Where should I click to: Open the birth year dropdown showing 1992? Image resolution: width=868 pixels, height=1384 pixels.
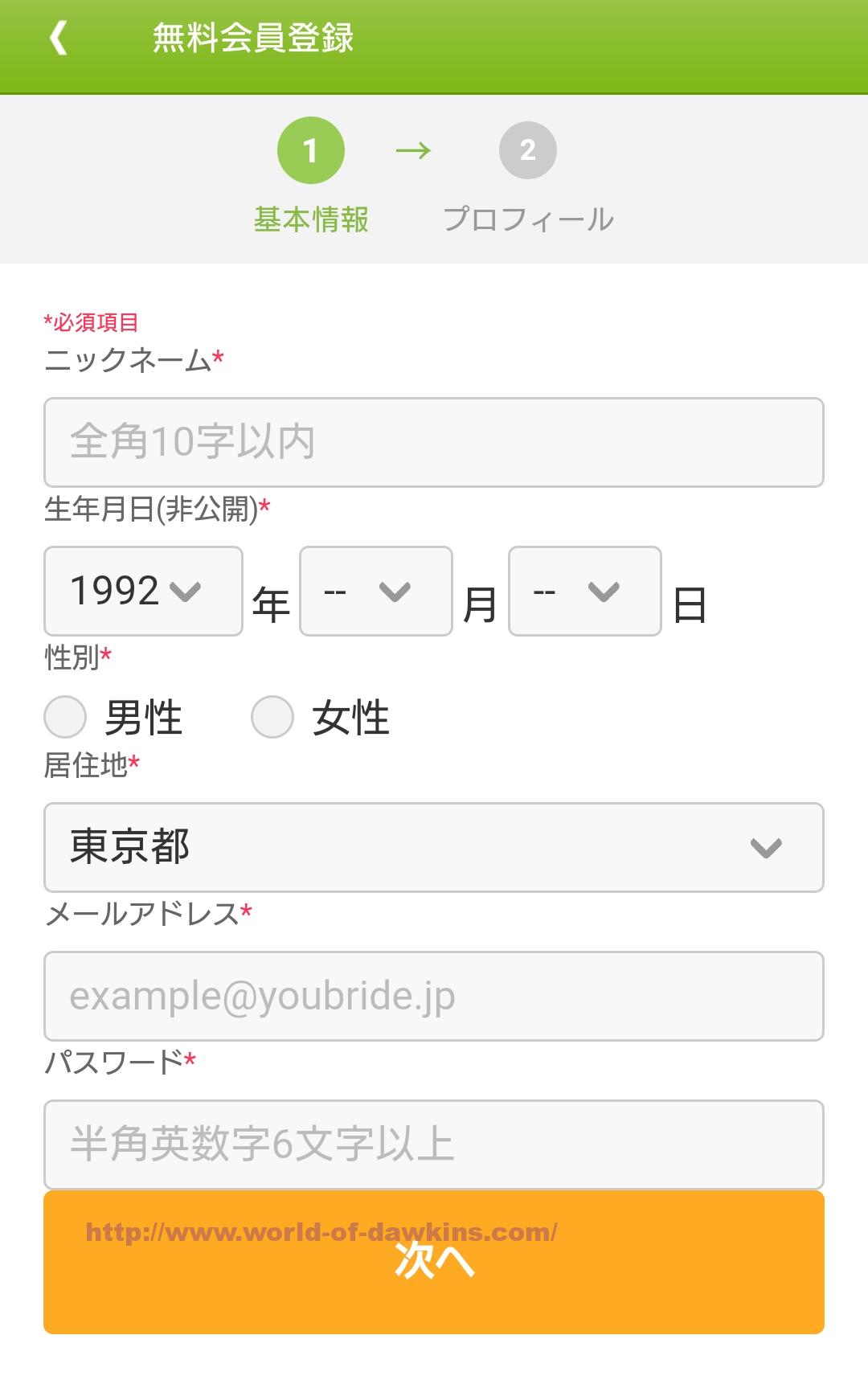pos(143,592)
